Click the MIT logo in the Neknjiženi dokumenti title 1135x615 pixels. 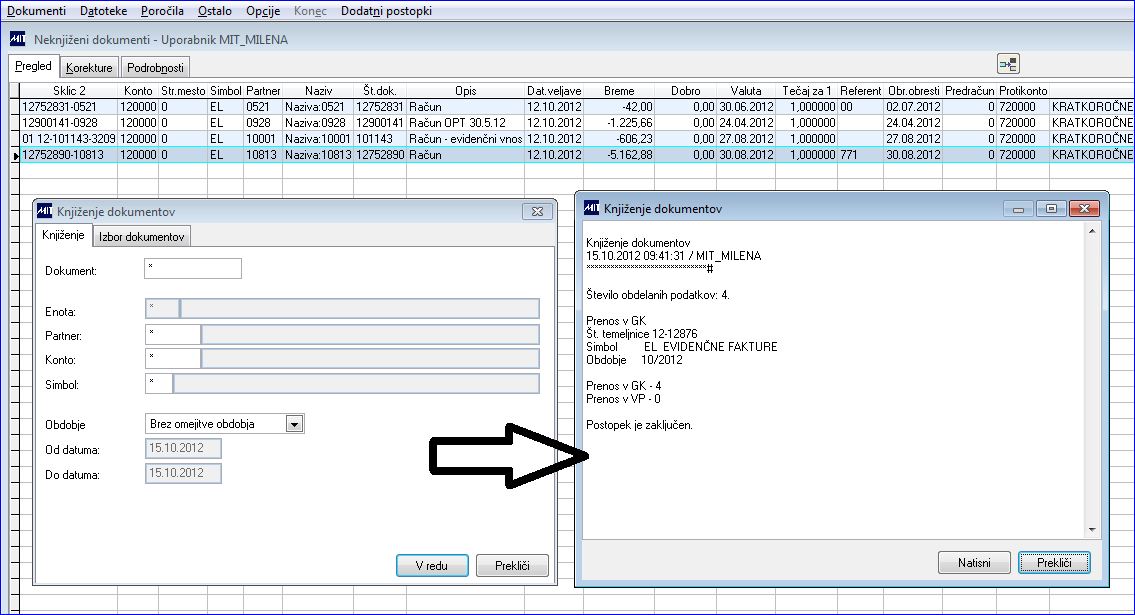point(18,39)
